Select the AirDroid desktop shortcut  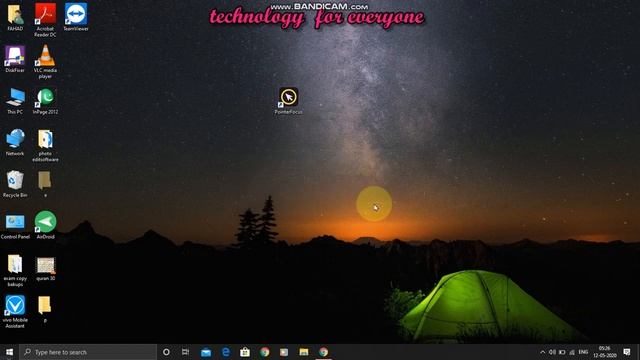pos(45,225)
